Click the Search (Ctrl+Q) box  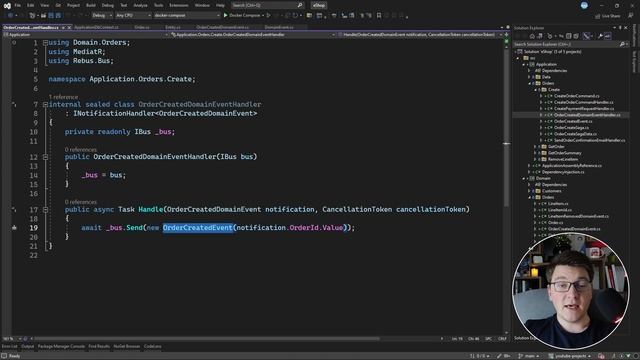tap(267, 5)
